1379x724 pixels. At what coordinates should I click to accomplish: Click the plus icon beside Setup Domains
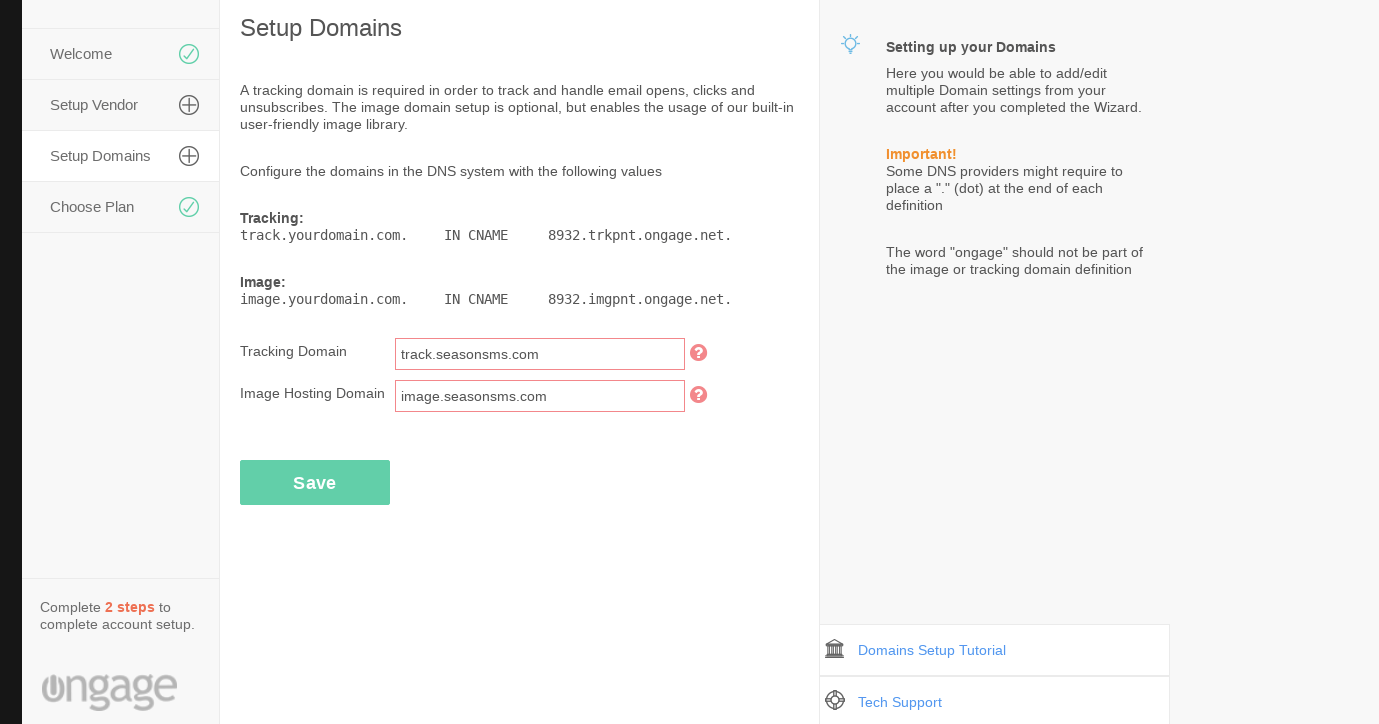pyautogui.click(x=189, y=156)
